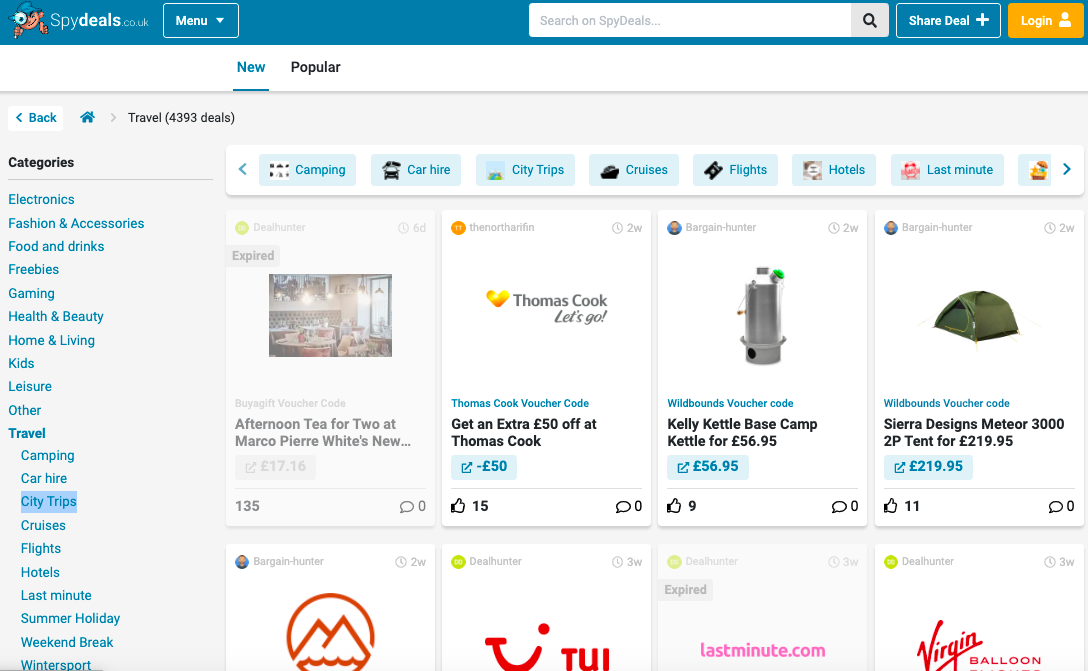Open Weekend Break subcategory in sidebar
The width and height of the screenshot is (1088, 671).
67,643
